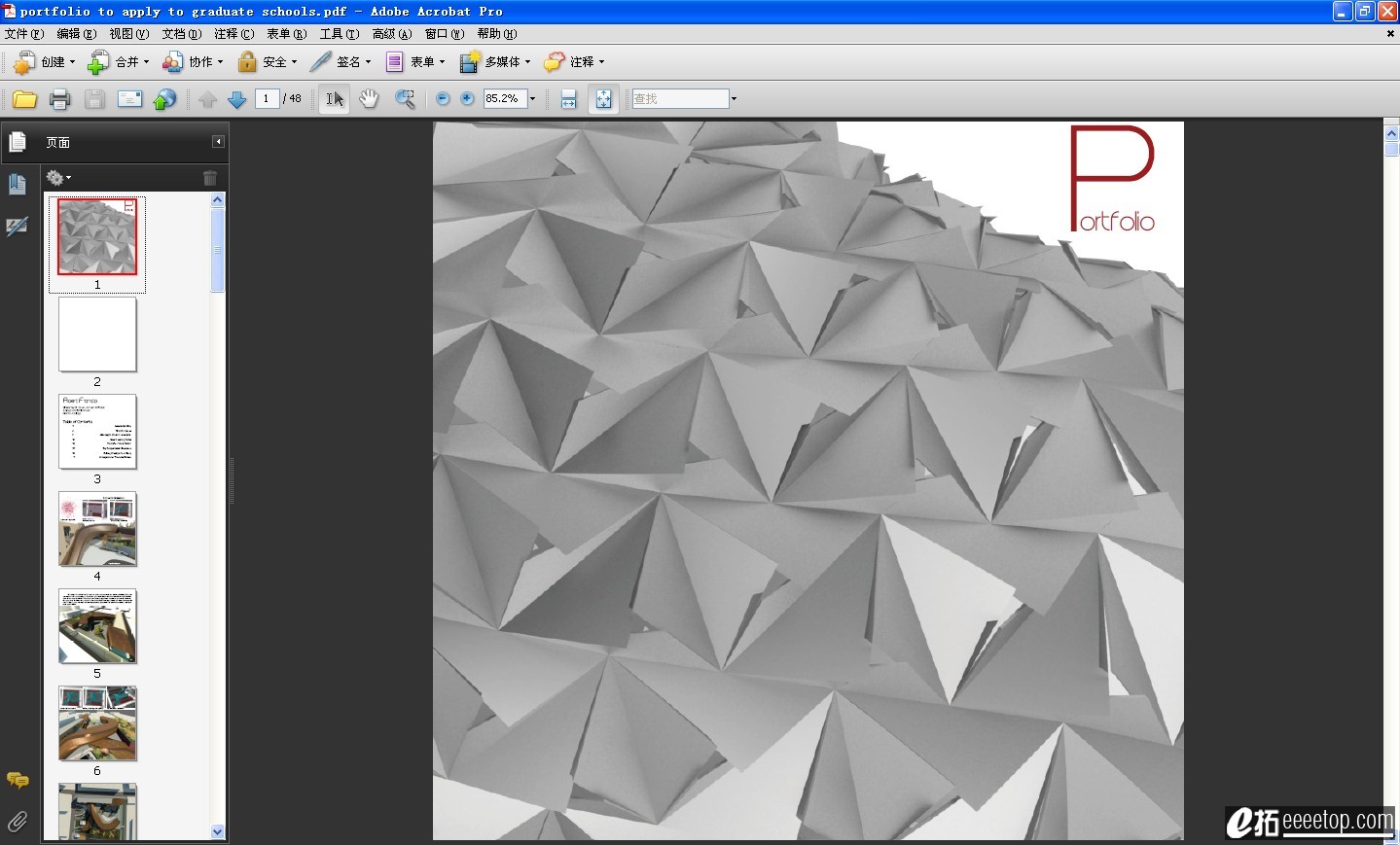Open the Signatures panel in left sidebar
This screenshot has width=1400, height=845.
[x=18, y=227]
